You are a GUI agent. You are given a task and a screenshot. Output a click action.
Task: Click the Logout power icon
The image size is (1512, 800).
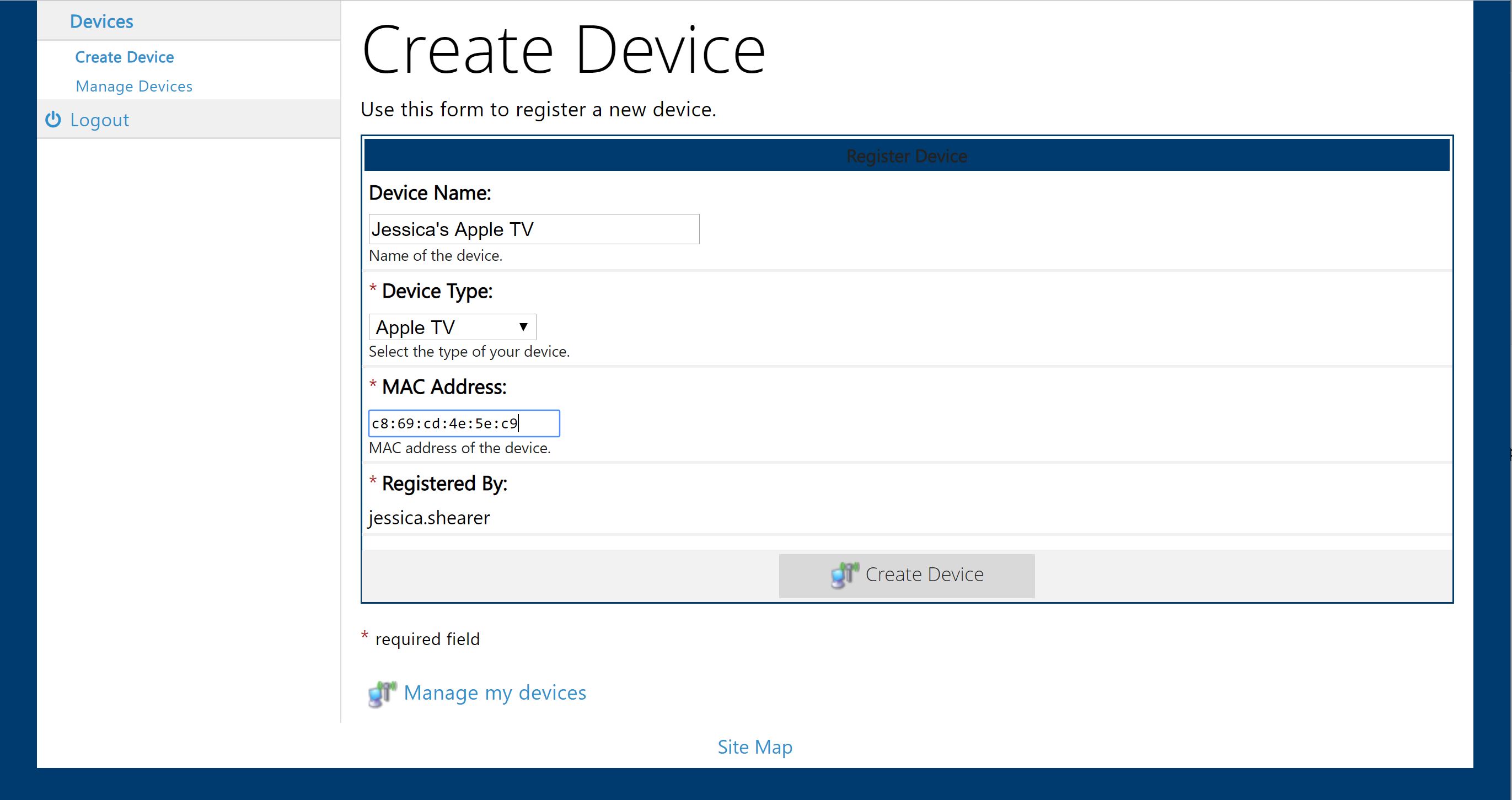(x=53, y=120)
